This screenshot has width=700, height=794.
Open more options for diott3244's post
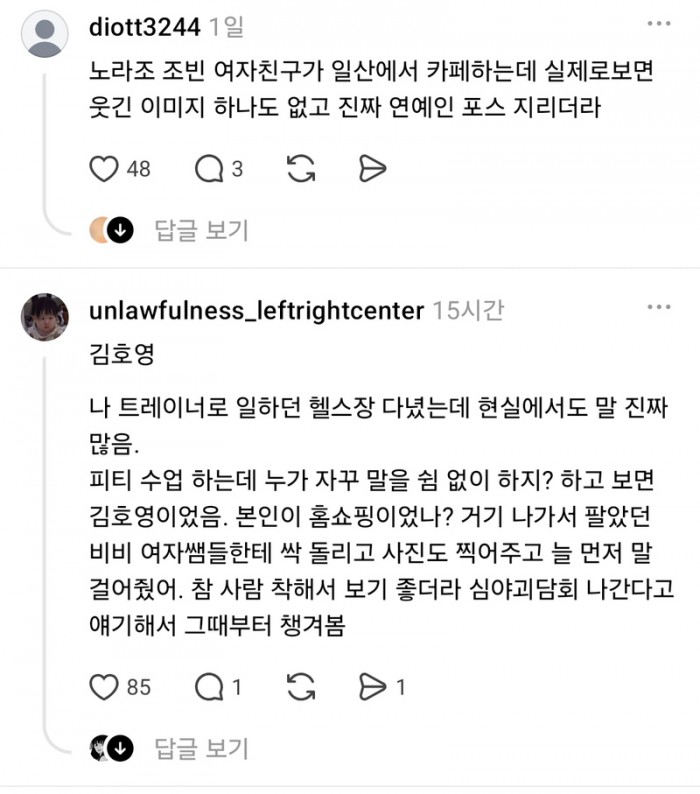pyautogui.click(x=659, y=23)
